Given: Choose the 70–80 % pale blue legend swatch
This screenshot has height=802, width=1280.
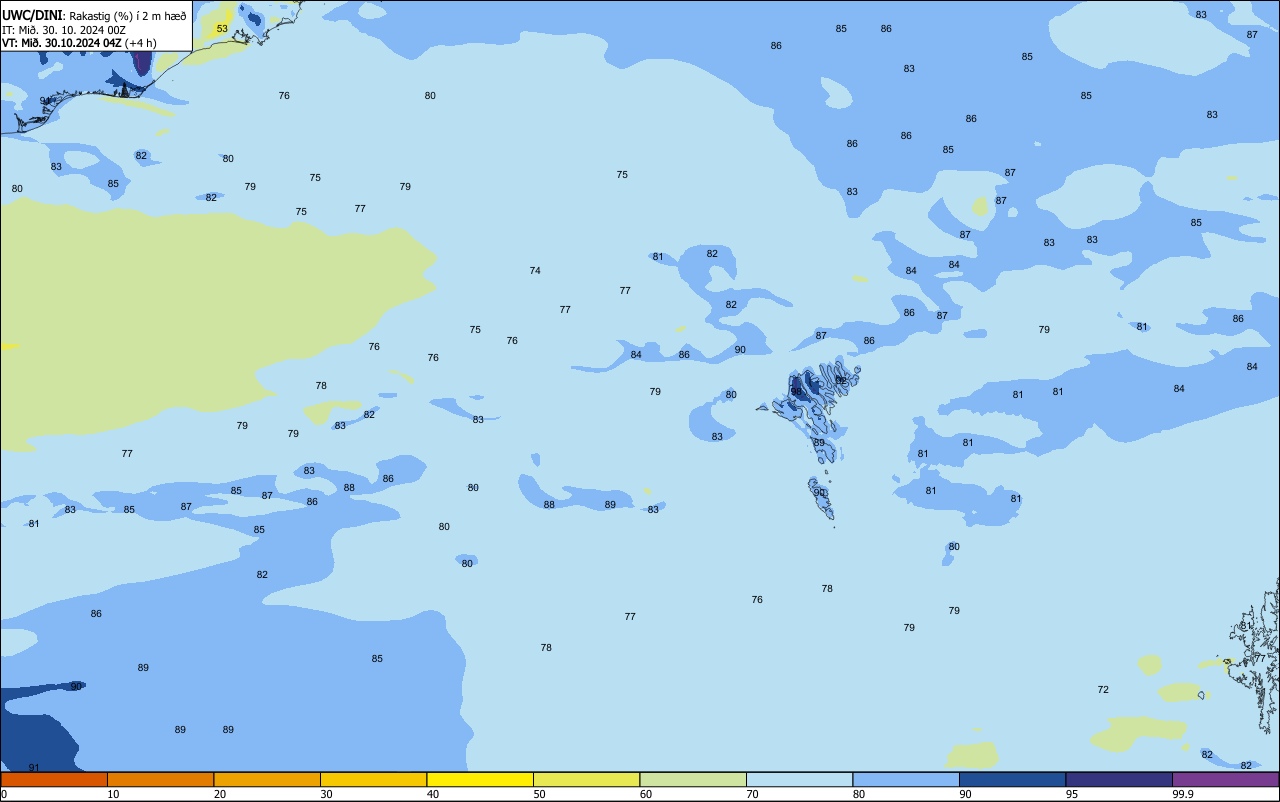Looking at the screenshot, I should click(x=799, y=779).
